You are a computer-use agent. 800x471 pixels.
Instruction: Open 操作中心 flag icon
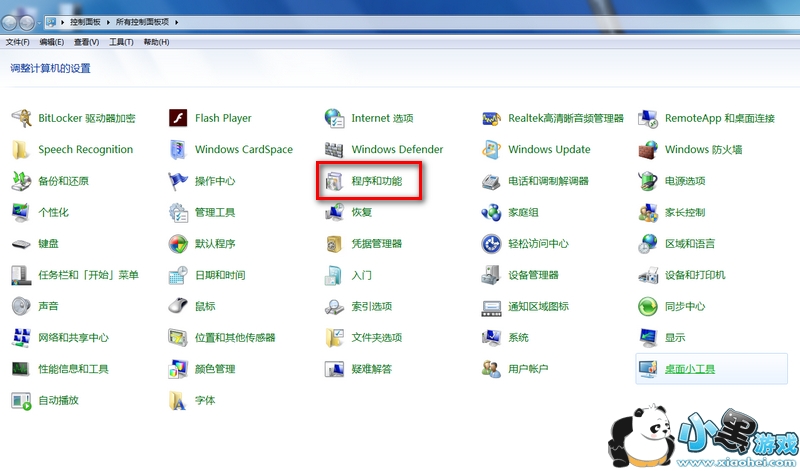(x=178, y=181)
